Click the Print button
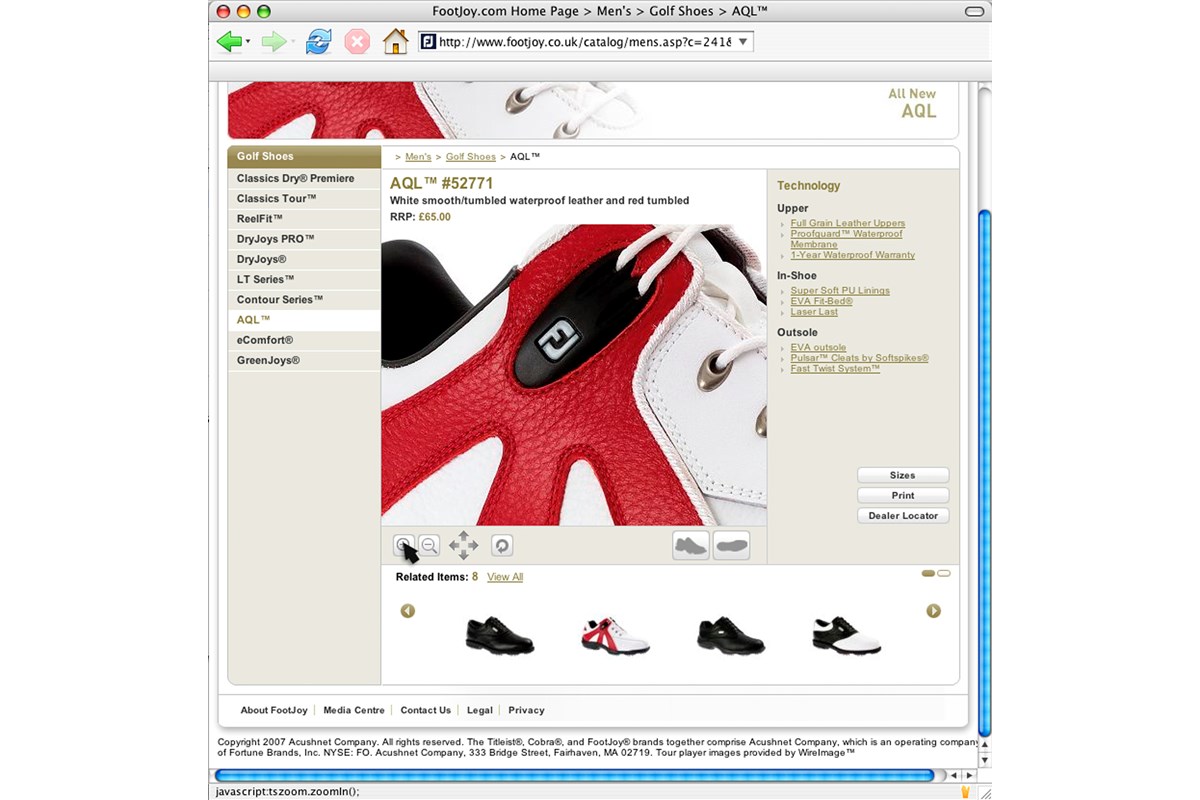The width and height of the screenshot is (1200, 800). 903,496
